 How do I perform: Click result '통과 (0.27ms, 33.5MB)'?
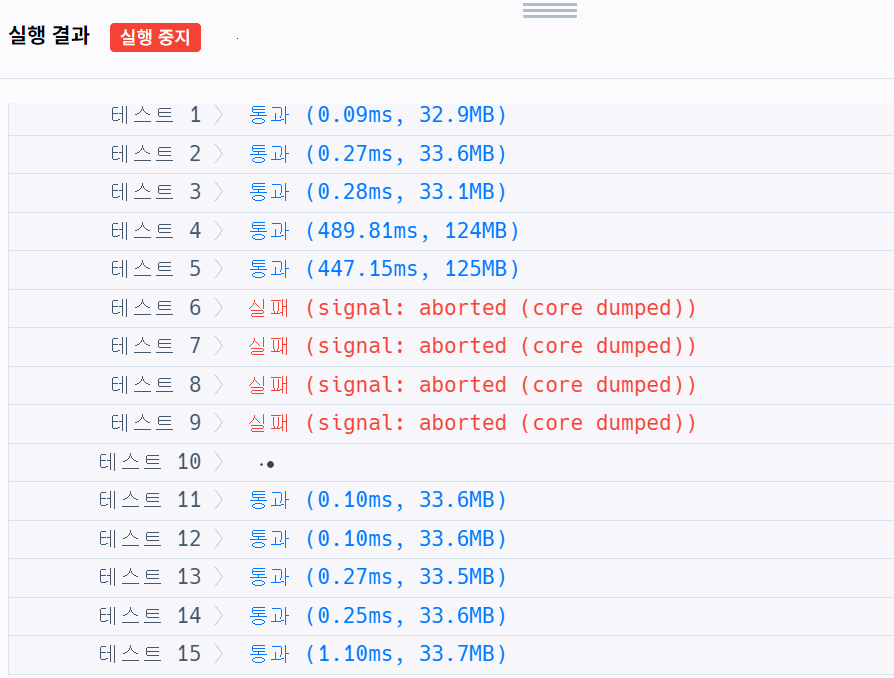[x=377, y=577]
